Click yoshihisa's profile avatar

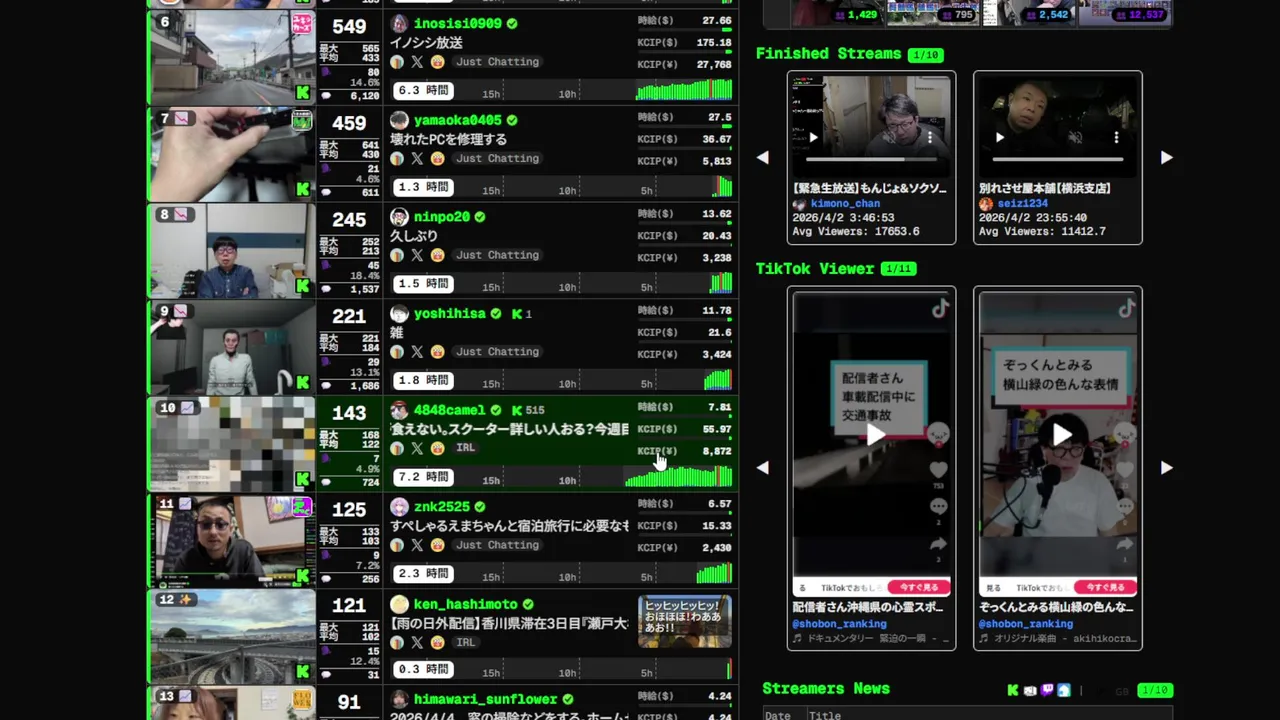(399, 313)
